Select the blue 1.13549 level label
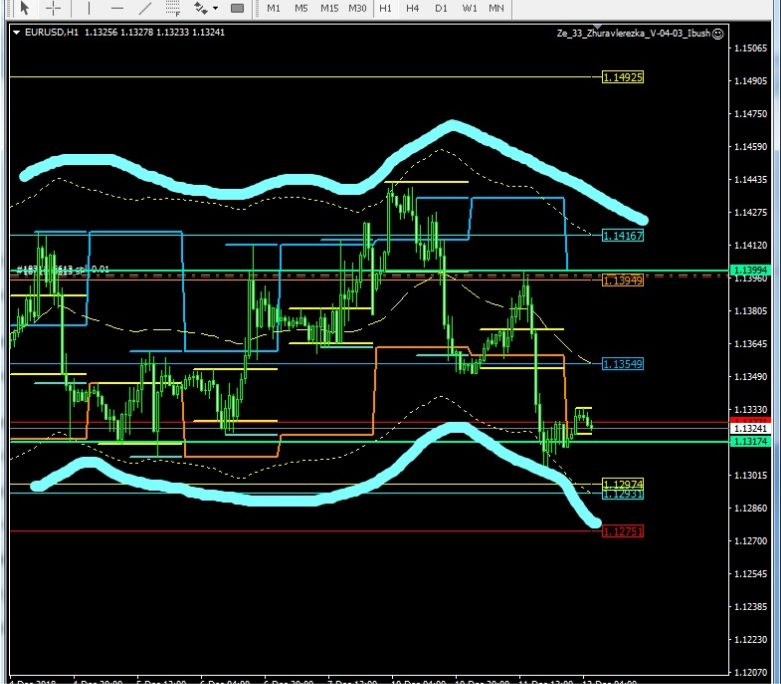Viewport: 781px width, 684px height. tap(623, 364)
